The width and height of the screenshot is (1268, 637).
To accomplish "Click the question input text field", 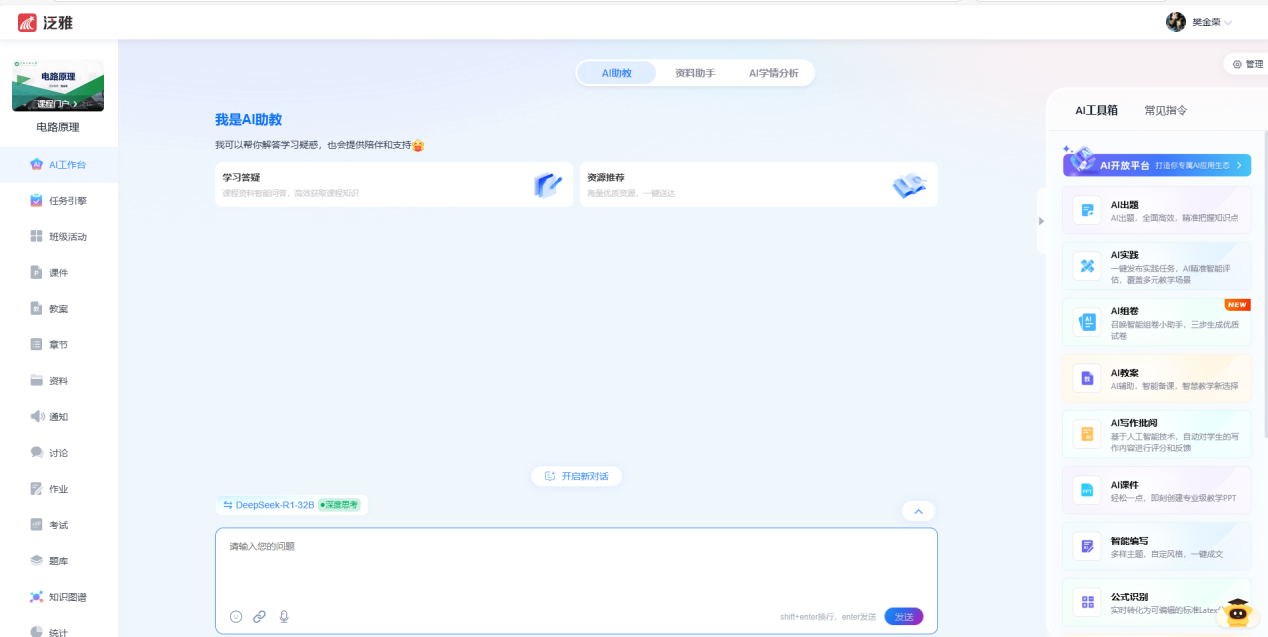I will [x=576, y=565].
